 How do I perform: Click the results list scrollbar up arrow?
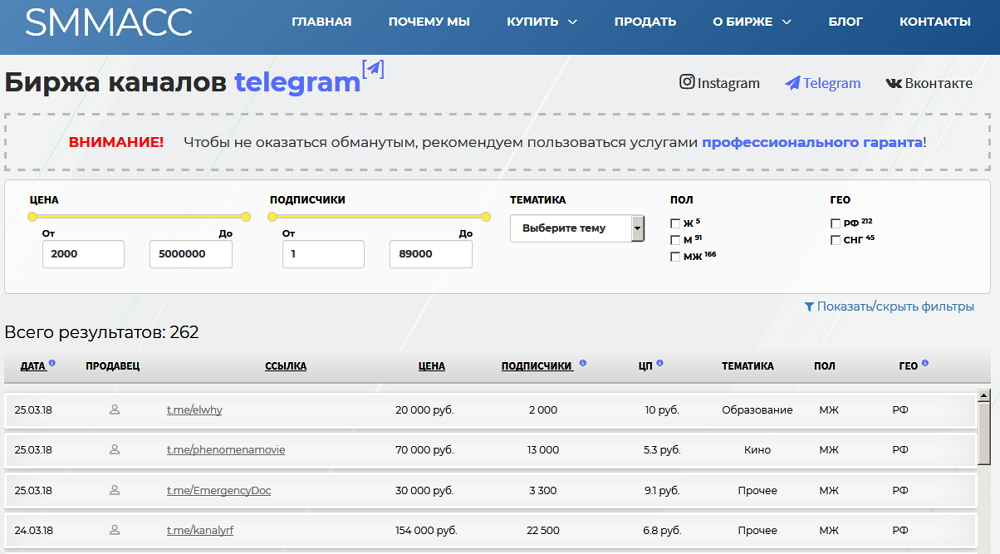point(984,395)
